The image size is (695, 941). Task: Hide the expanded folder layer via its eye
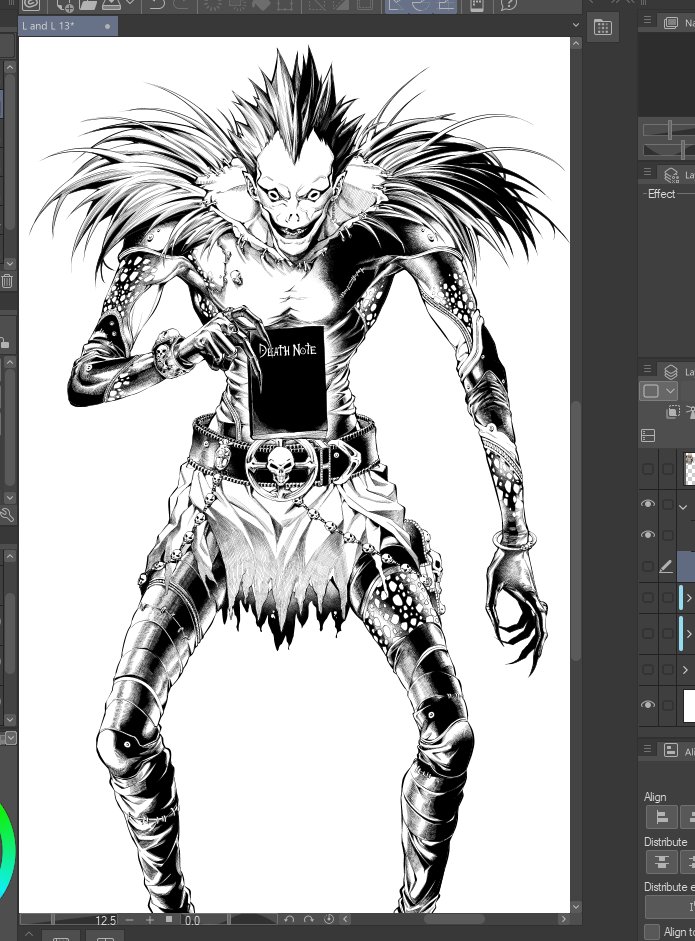pos(648,504)
